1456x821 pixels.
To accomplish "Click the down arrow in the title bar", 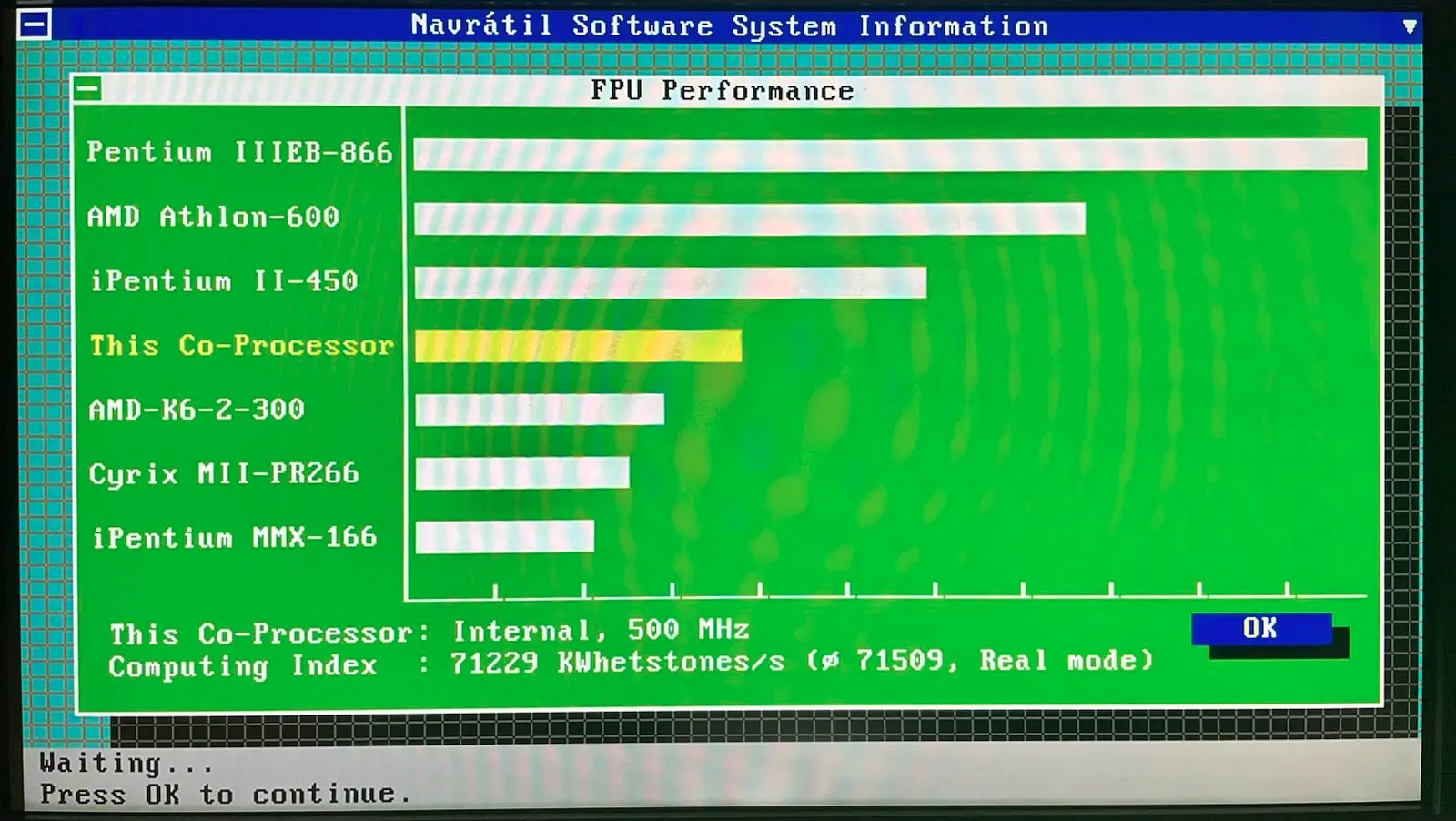I will pos(1409,26).
